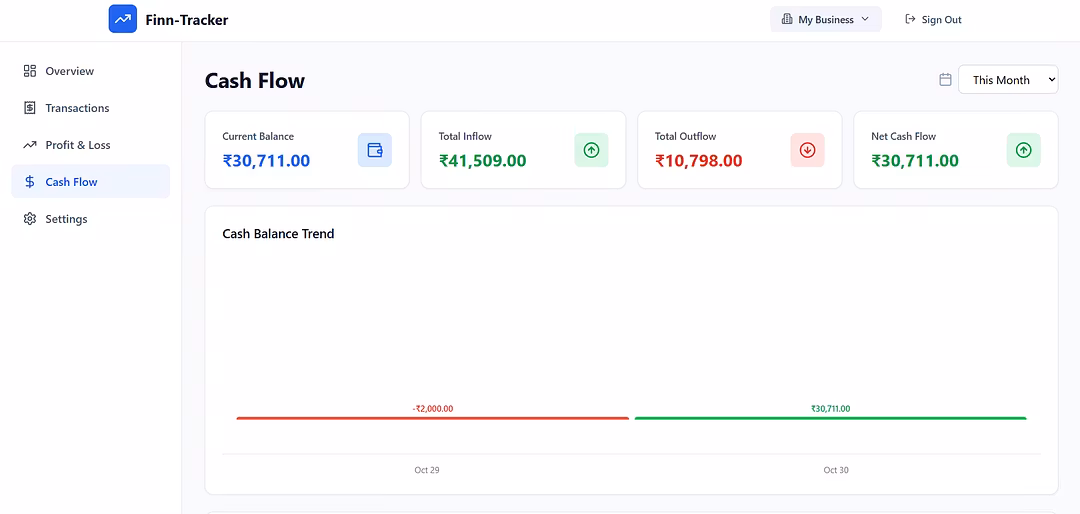Click the Finn-Tracker brand name
Screen dimensions: 1080x514
tap(187, 19)
